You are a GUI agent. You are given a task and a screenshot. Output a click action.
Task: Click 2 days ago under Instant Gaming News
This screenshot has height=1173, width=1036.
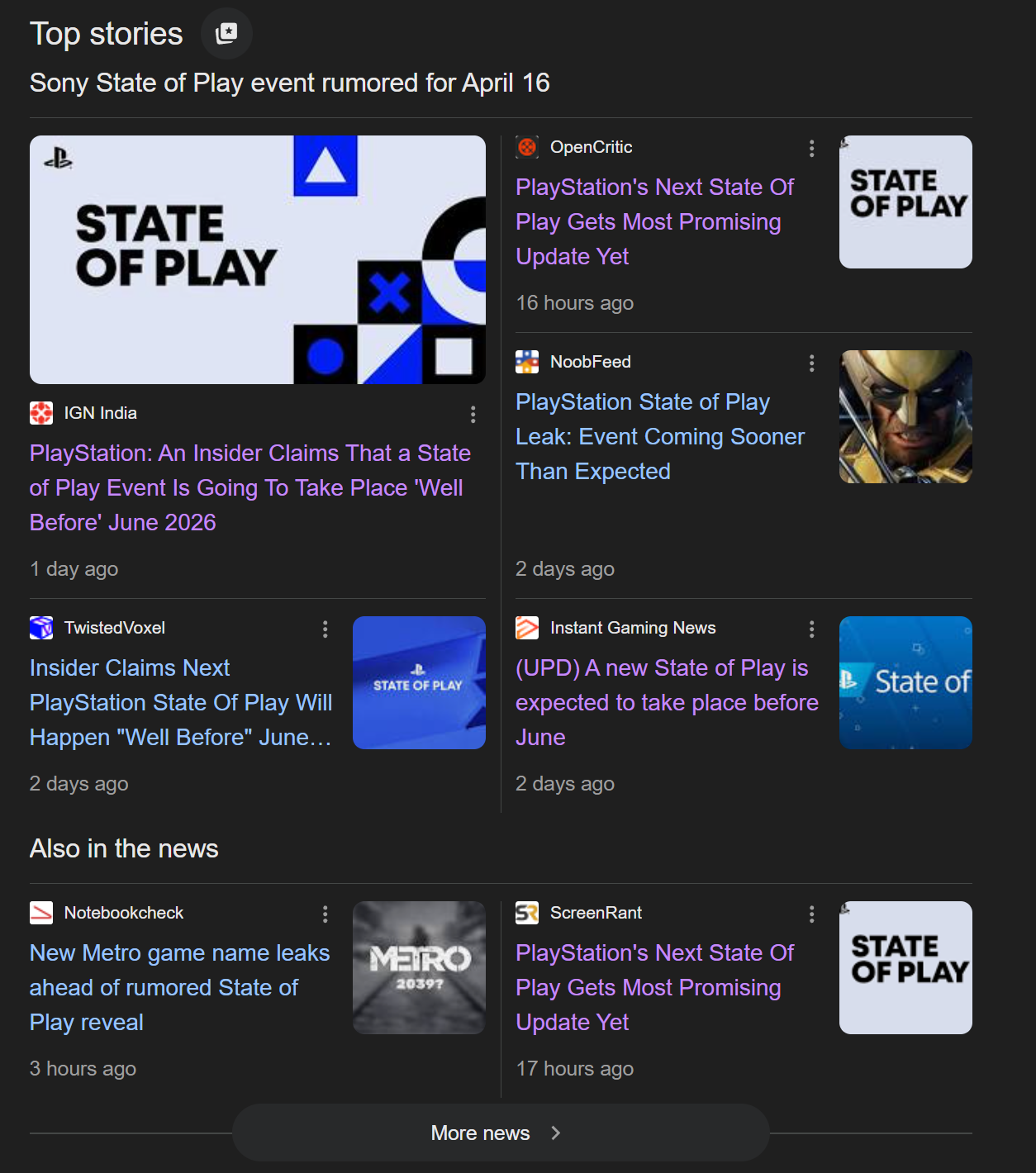tap(565, 784)
